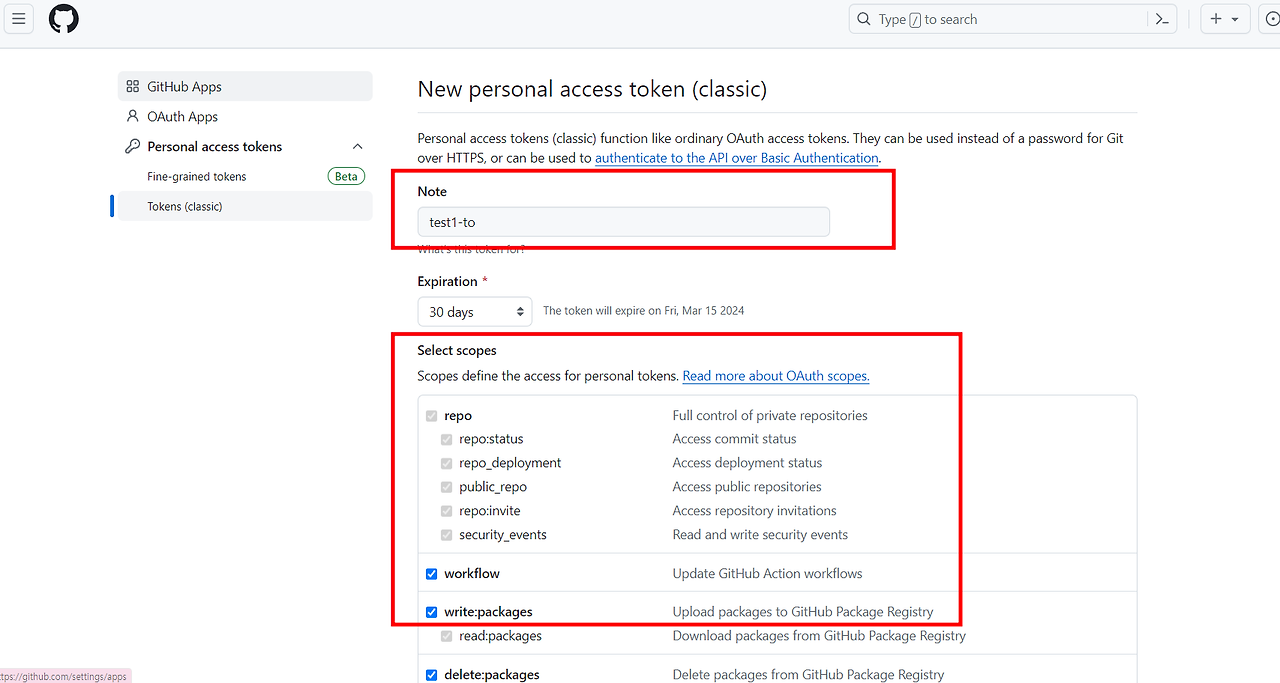Toggle the delete:packages scope checkbox
Screen dimensions: 1280x683
tap(432, 675)
